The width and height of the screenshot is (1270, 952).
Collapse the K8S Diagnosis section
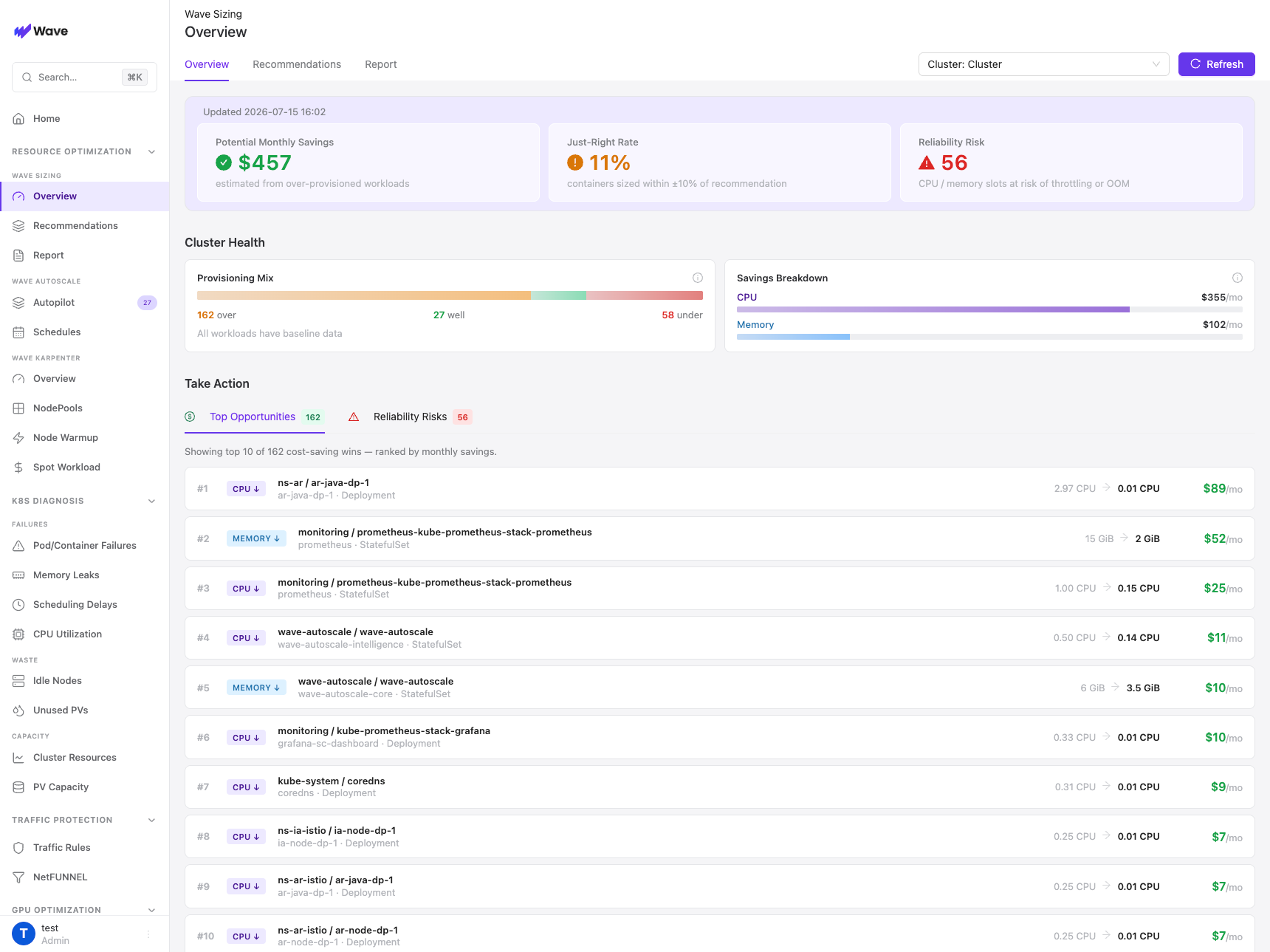pos(152,501)
